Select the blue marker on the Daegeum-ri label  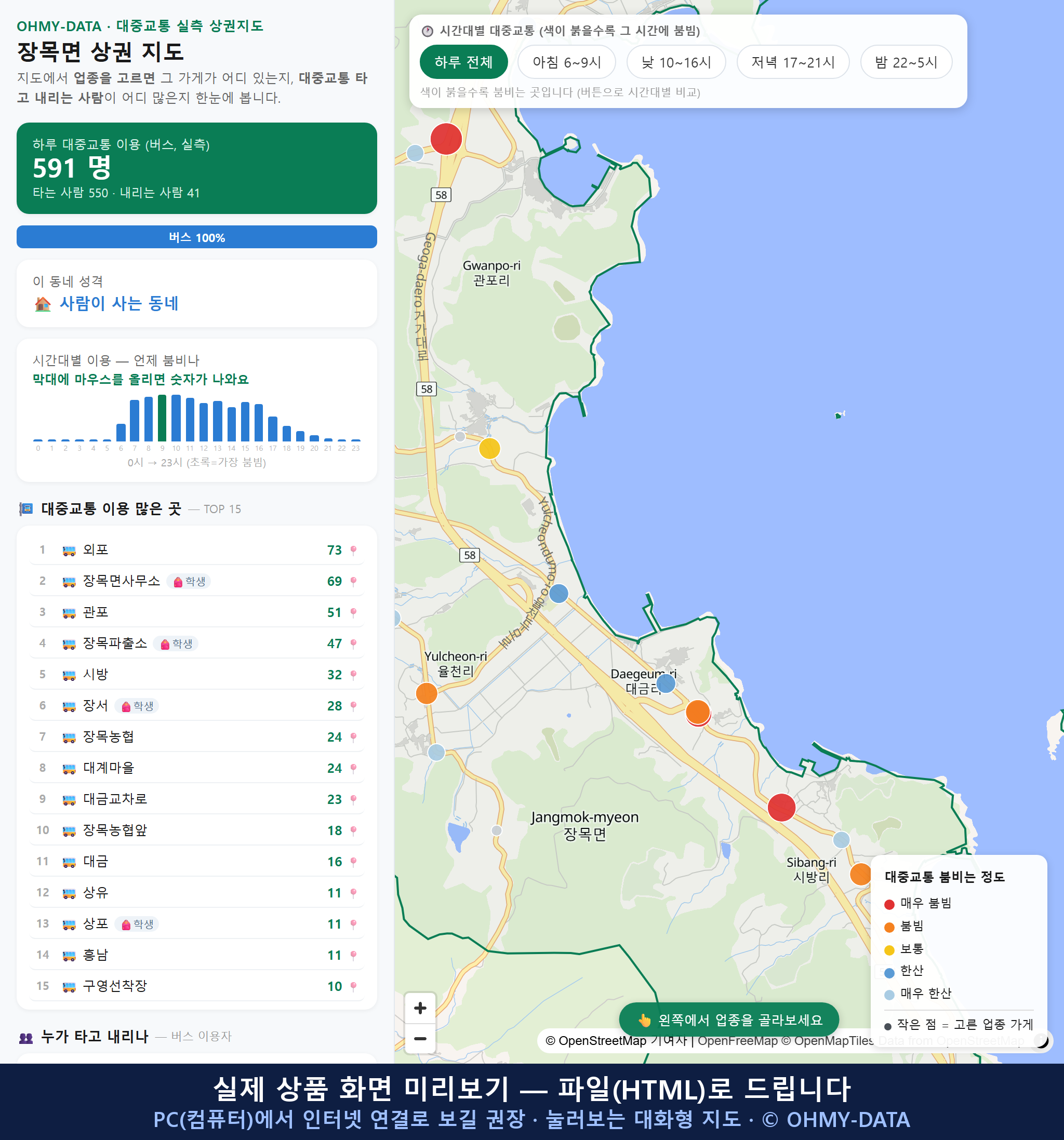666,683
